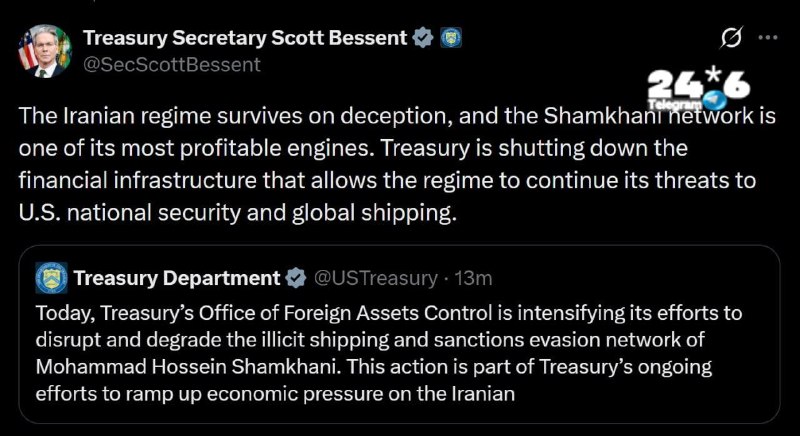Viewport: 800px width, 436px height.
Task: Click the 24*6 watermark logo text
Action: (x=699, y=83)
